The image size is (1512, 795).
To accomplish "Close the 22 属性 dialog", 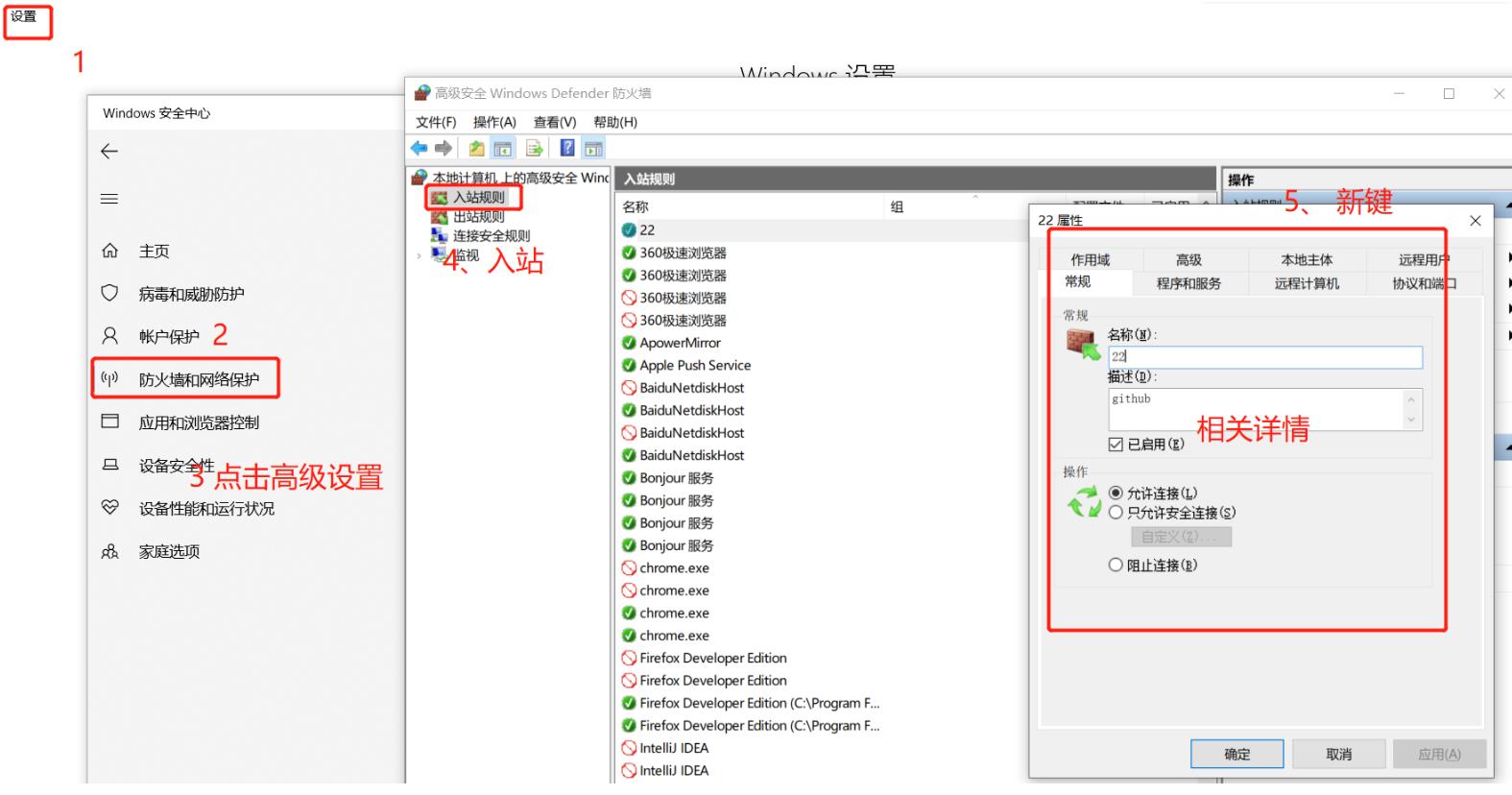I will (1476, 220).
